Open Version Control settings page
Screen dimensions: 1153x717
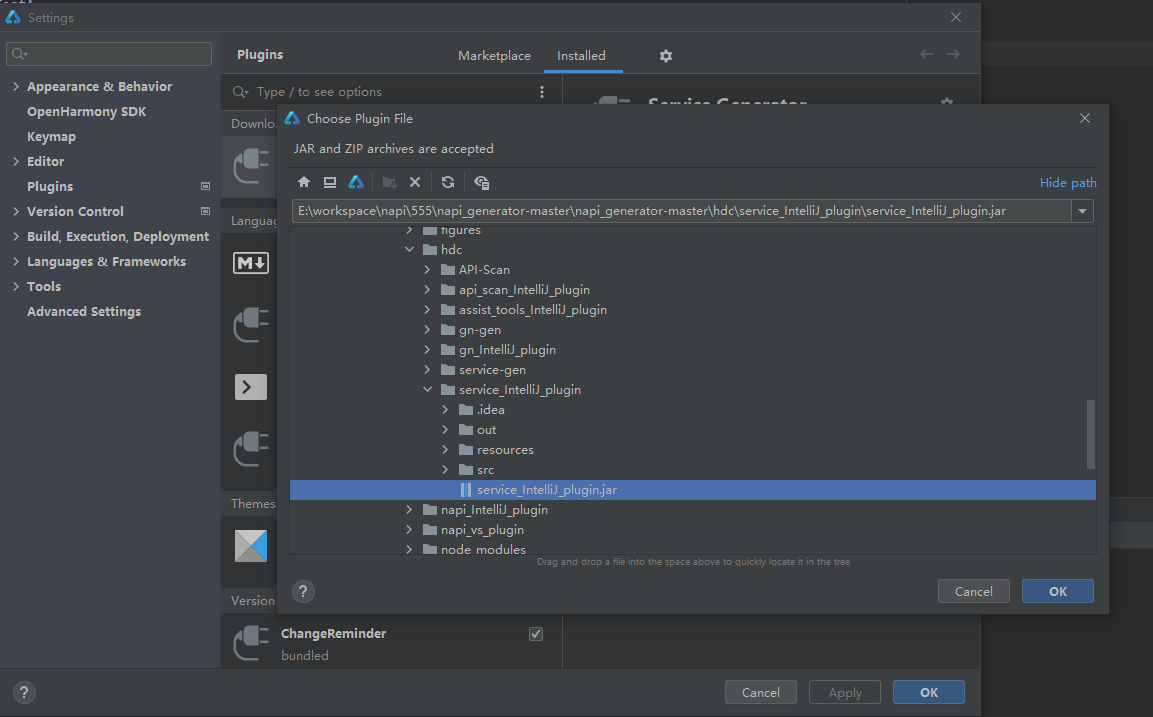[75, 212]
